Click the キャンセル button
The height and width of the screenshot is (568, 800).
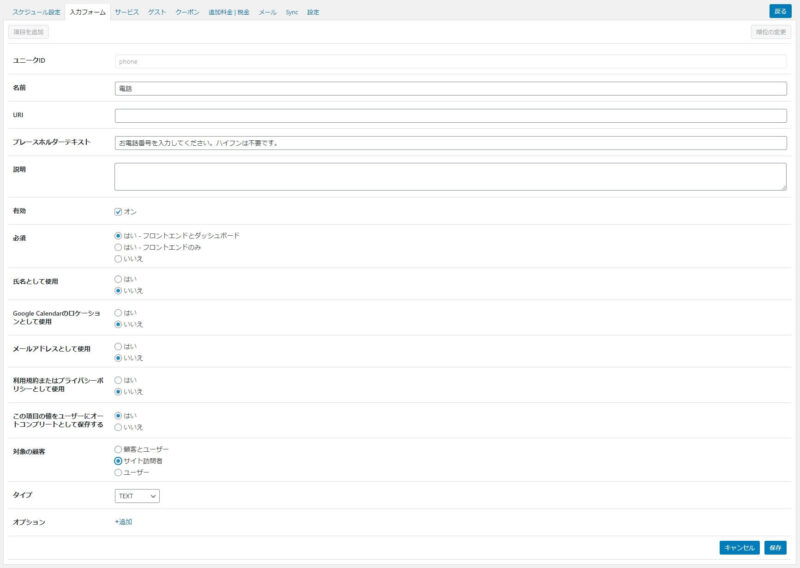pos(739,548)
